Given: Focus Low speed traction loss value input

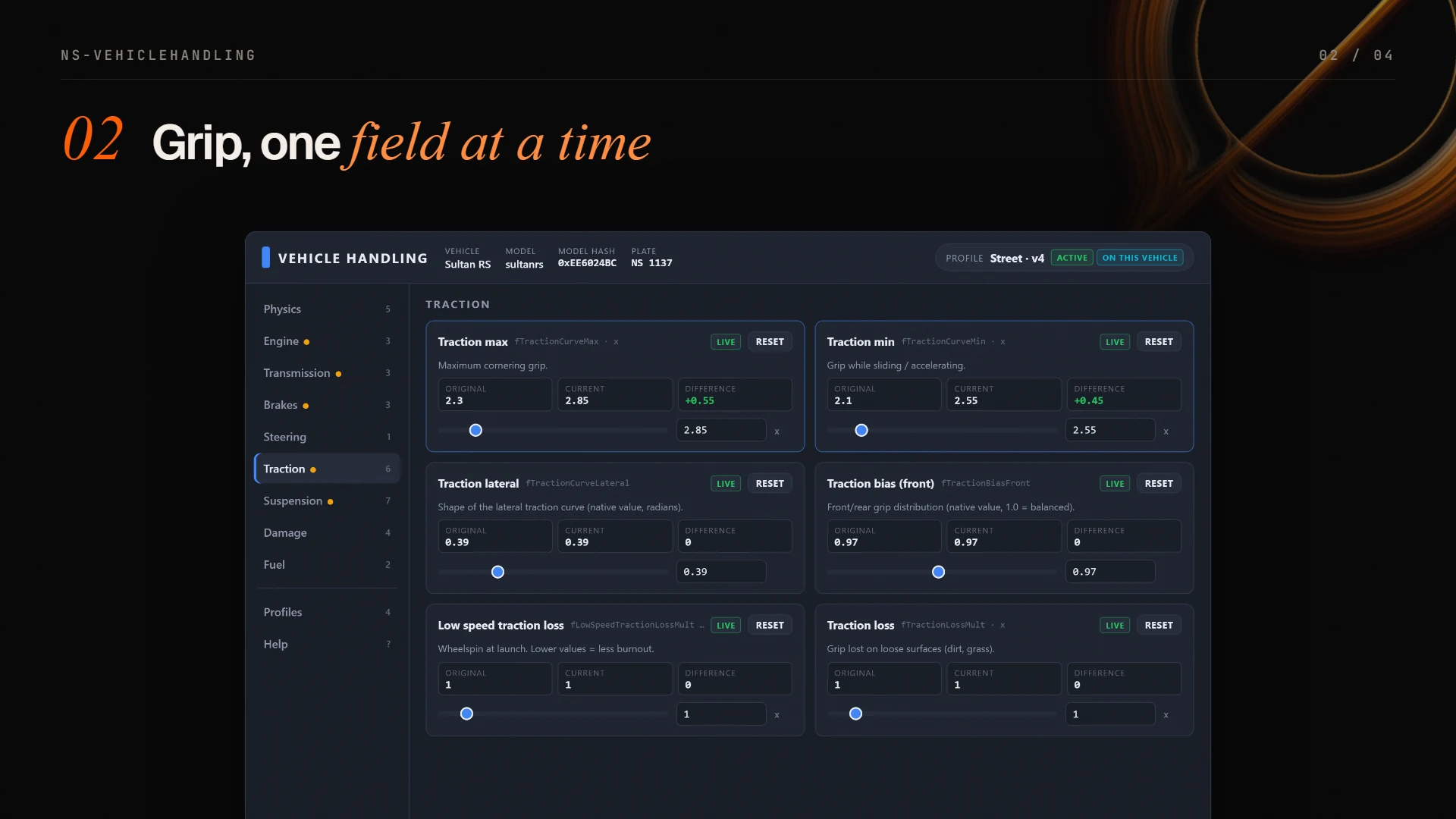Looking at the screenshot, I should [721, 714].
